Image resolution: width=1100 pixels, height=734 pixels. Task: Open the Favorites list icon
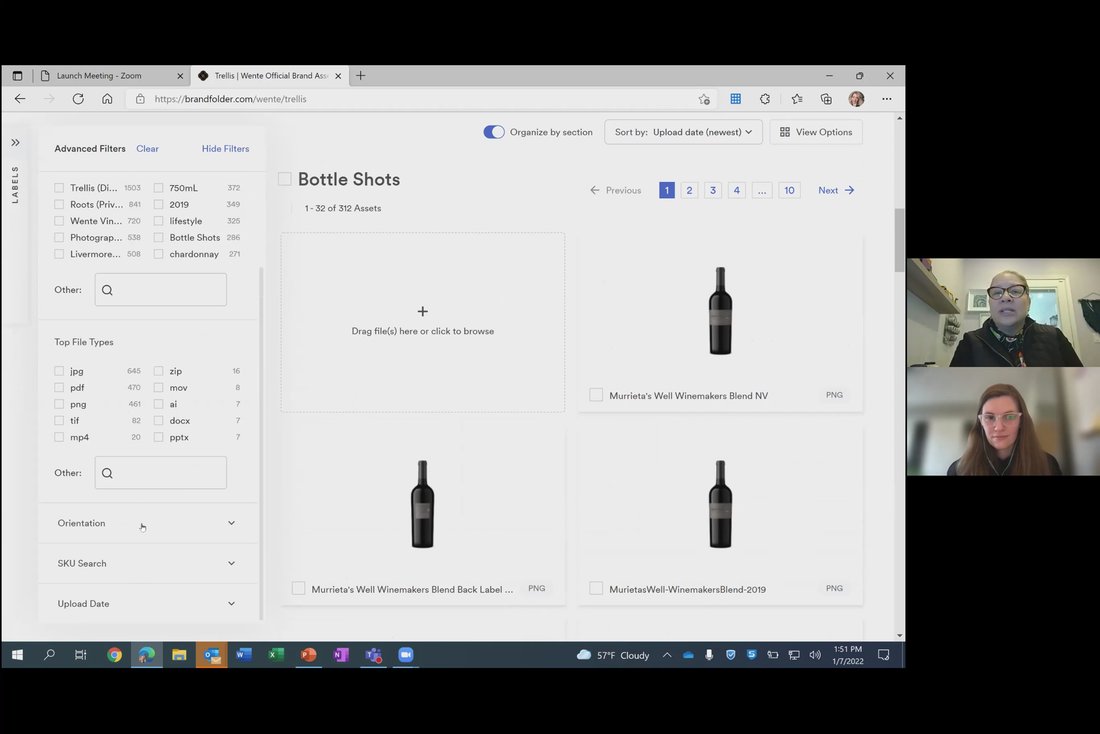[x=796, y=99]
